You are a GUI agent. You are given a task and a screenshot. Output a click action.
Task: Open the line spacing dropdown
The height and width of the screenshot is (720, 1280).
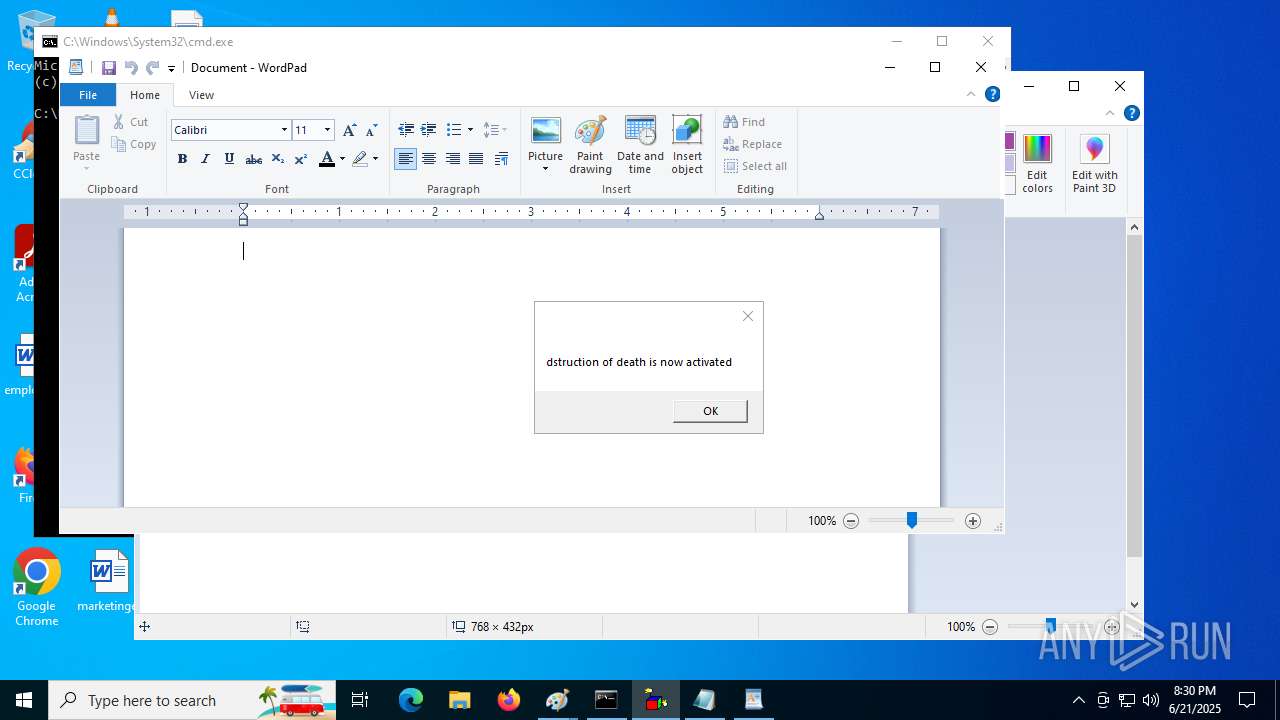[495, 130]
